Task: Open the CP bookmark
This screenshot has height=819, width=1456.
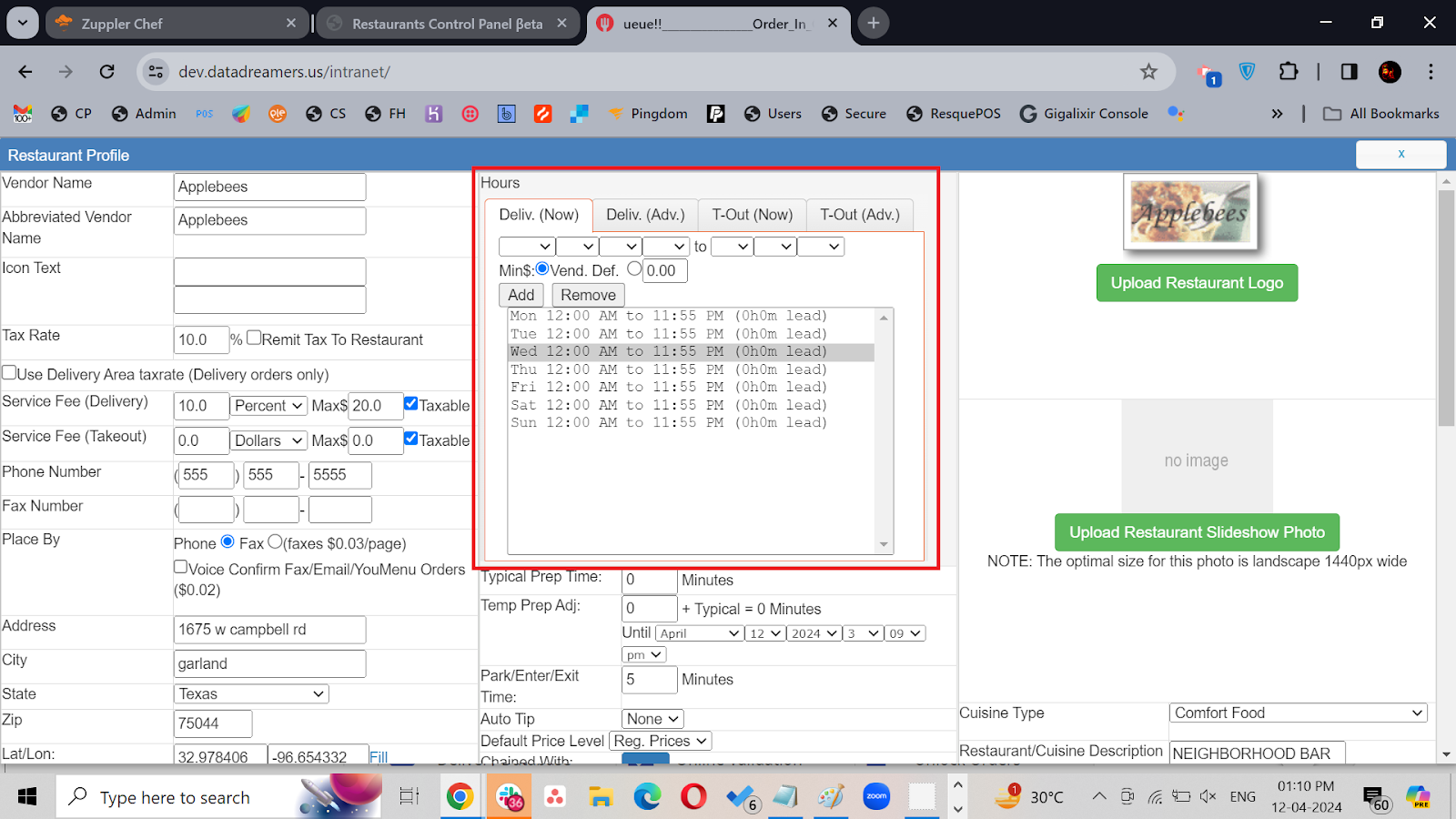Action: click(72, 114)
